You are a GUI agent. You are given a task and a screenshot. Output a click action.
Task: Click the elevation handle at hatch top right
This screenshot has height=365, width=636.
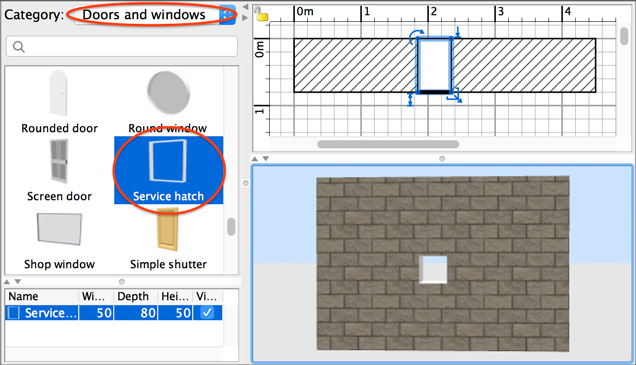coord(457,32)
